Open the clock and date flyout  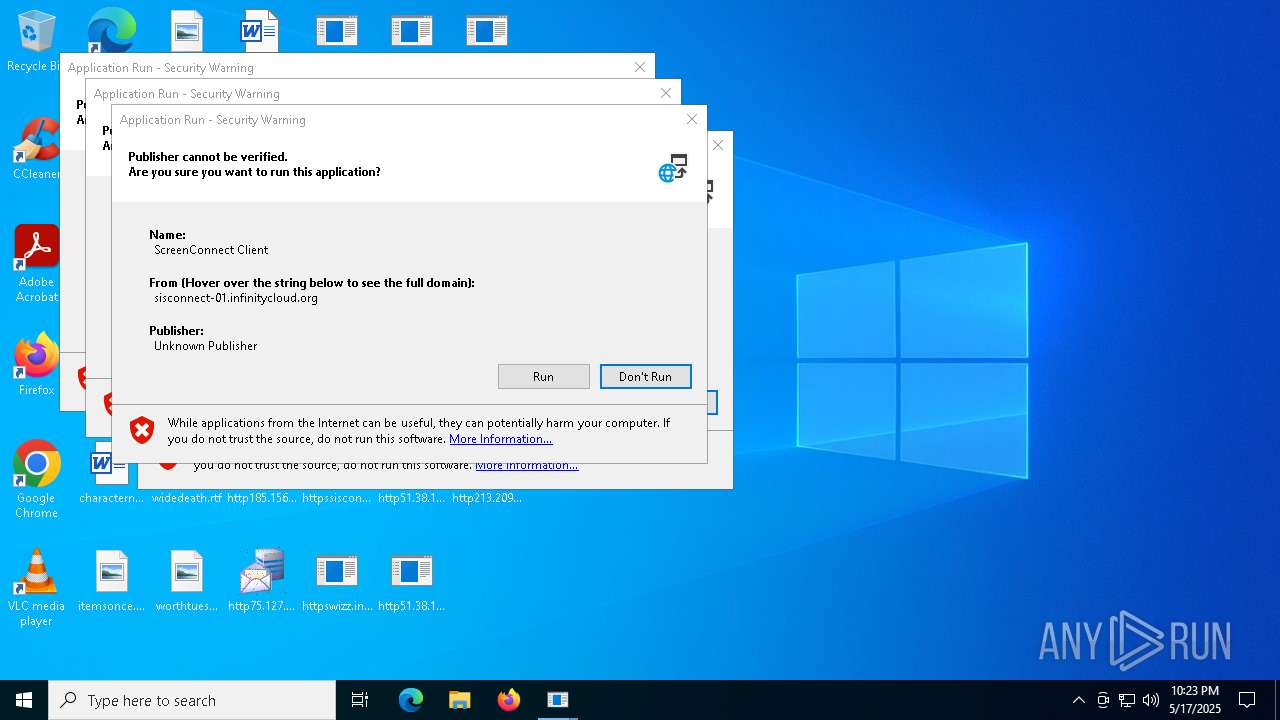pos(1195,700)
